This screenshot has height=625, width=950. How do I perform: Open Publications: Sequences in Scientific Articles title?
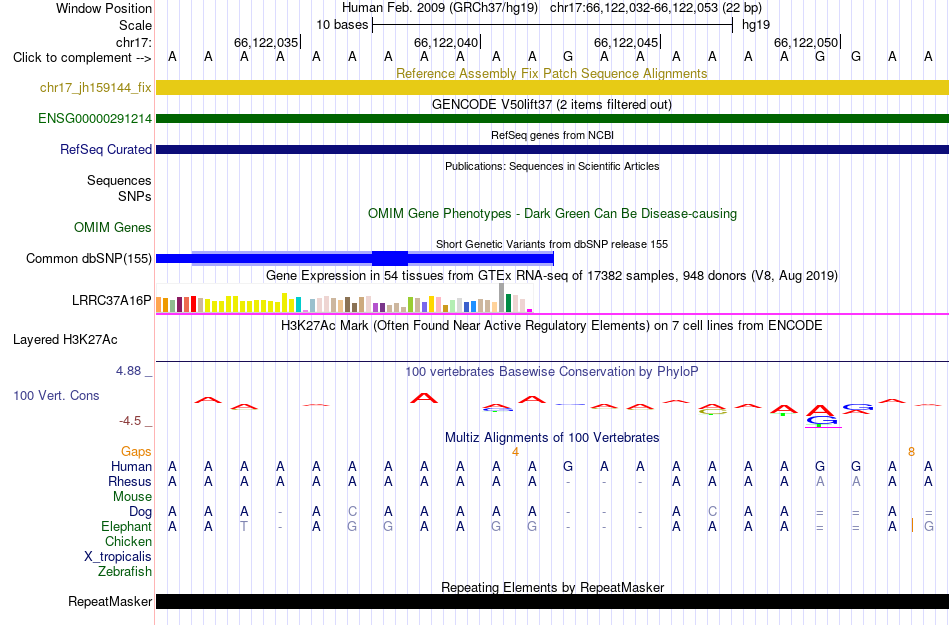[x=552, y=166]
